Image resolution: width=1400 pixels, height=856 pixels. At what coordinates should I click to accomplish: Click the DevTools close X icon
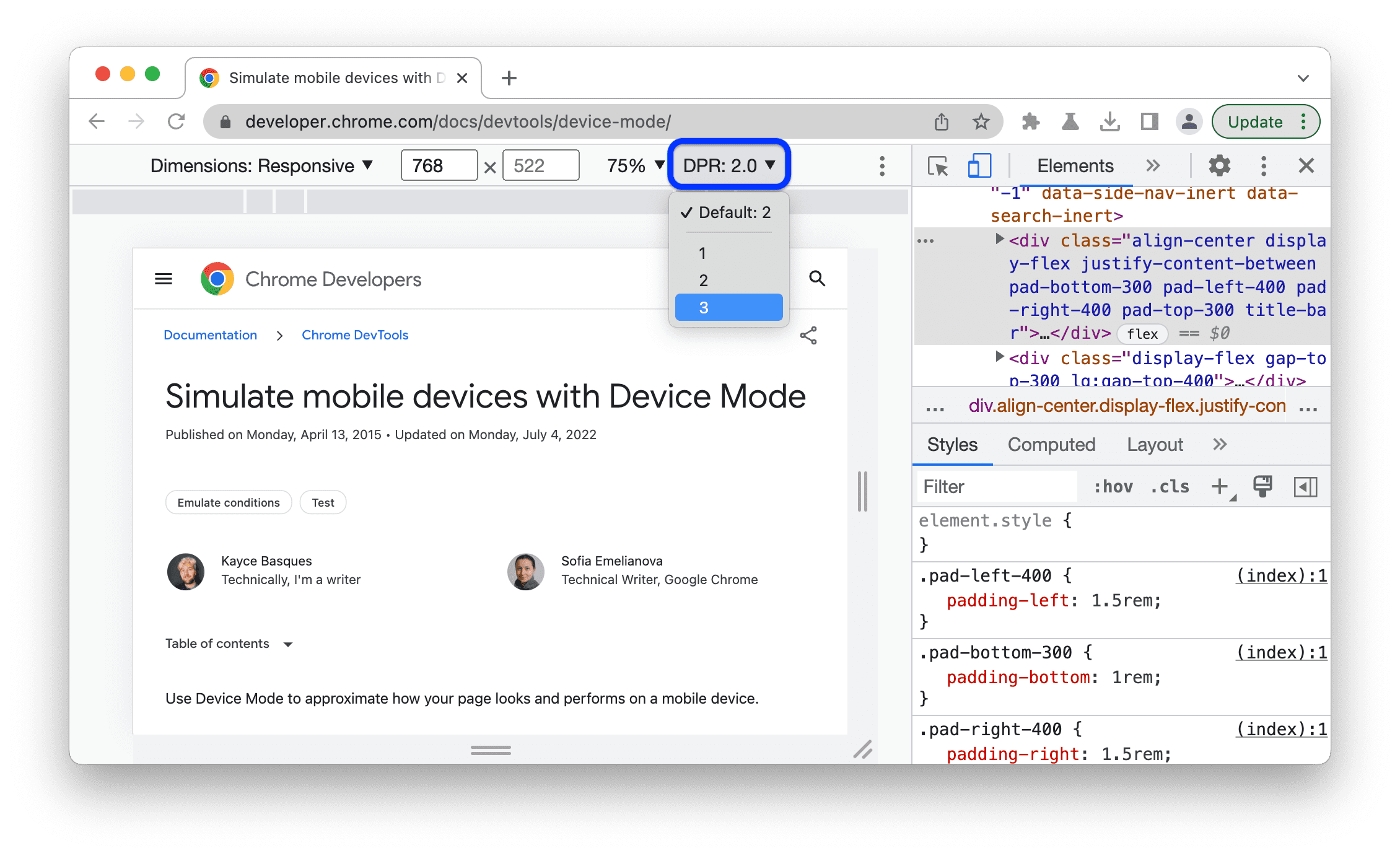[1306, 165]
